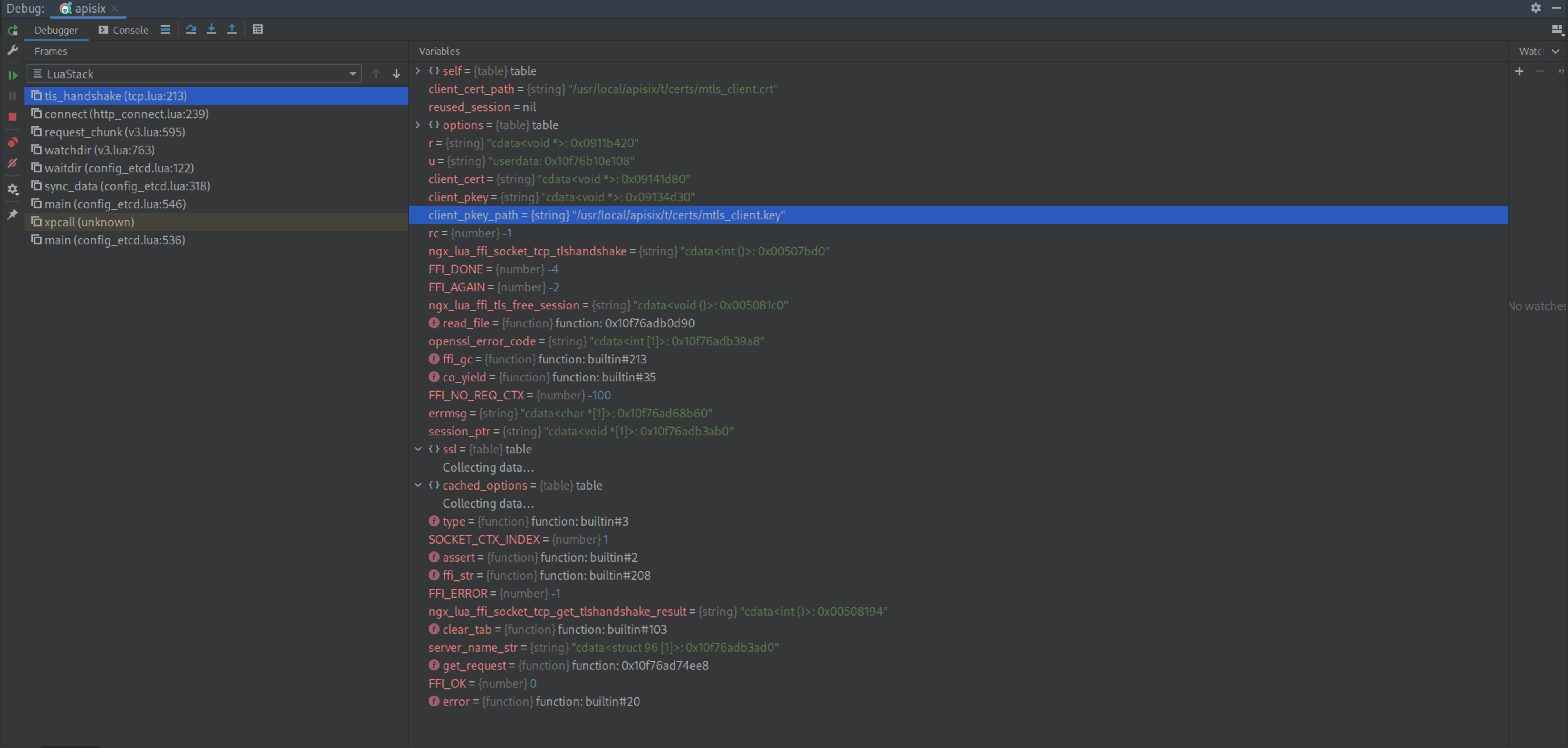
Task: Open Evaluate Expression with calculator icon
Action: tap(257, 29)
